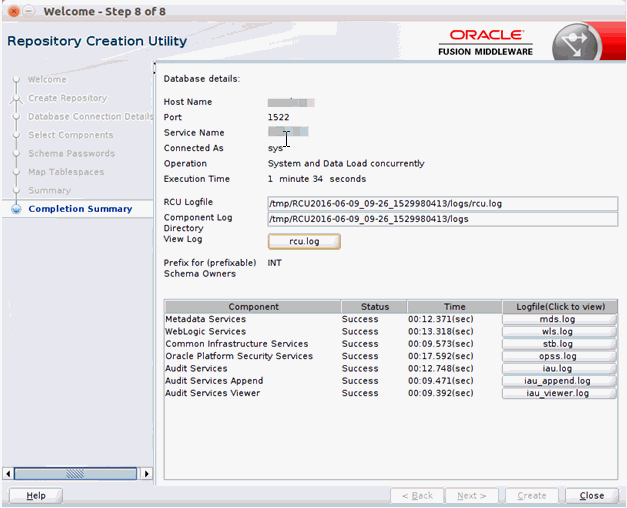Click the Execution Time value text
Viewport: 627px width, 508px height.
pyautogui.click(x=317, y=179)
